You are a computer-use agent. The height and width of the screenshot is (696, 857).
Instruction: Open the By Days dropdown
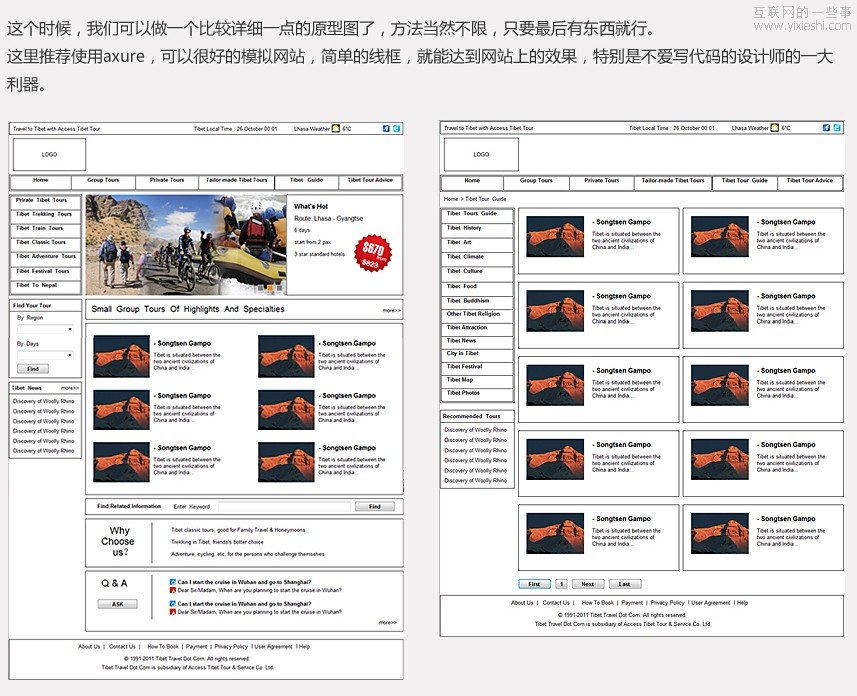coord(44,355)
